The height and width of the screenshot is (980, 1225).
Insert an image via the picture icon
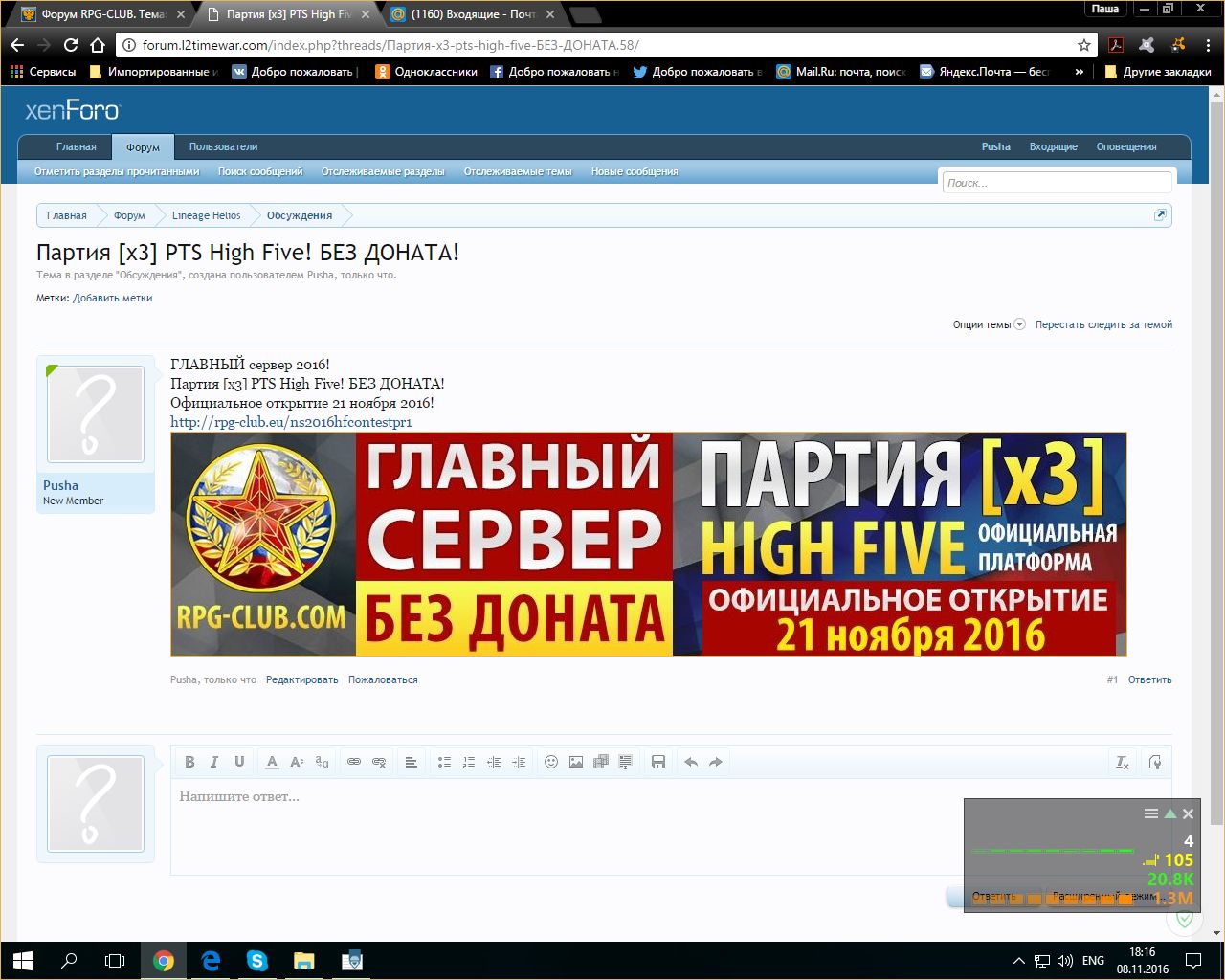point(576,762)
